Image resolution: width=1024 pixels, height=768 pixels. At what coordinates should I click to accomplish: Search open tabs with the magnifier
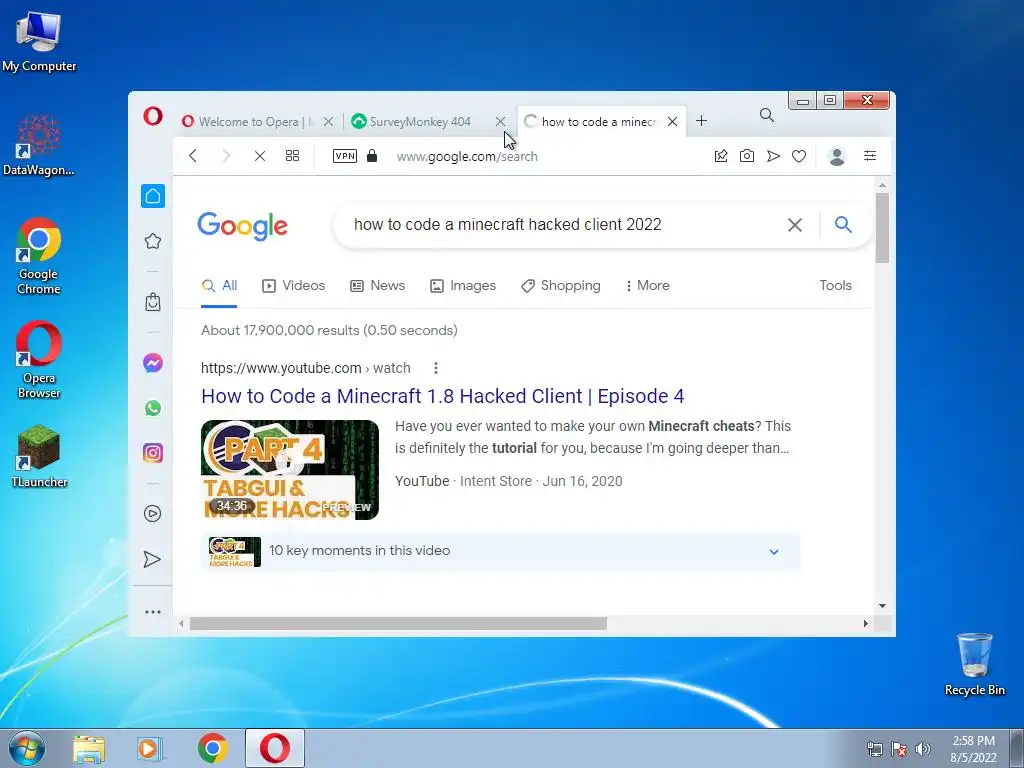pyautogui.click(x=767, y=116)
